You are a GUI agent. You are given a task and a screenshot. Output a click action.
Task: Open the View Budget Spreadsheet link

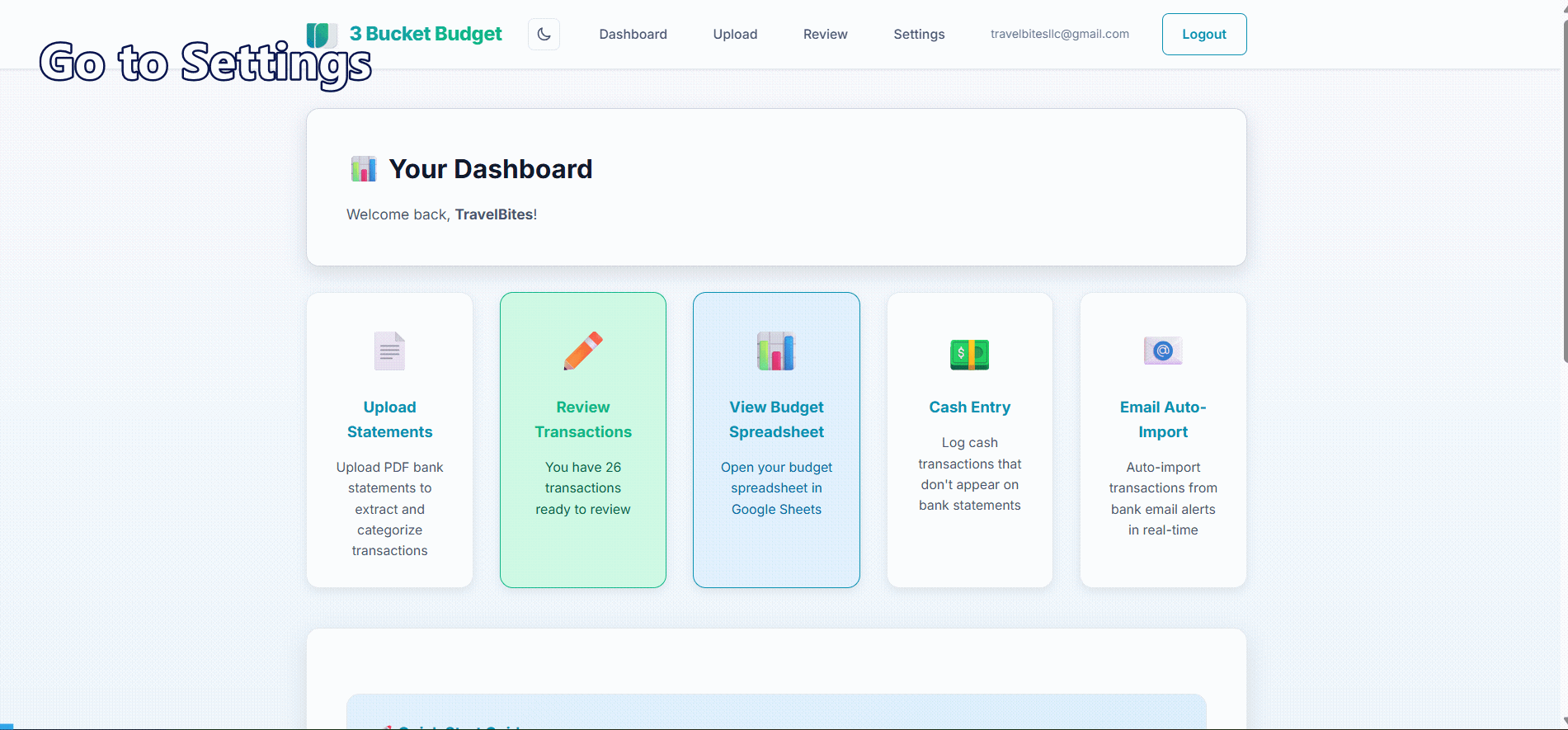point(776,419)
